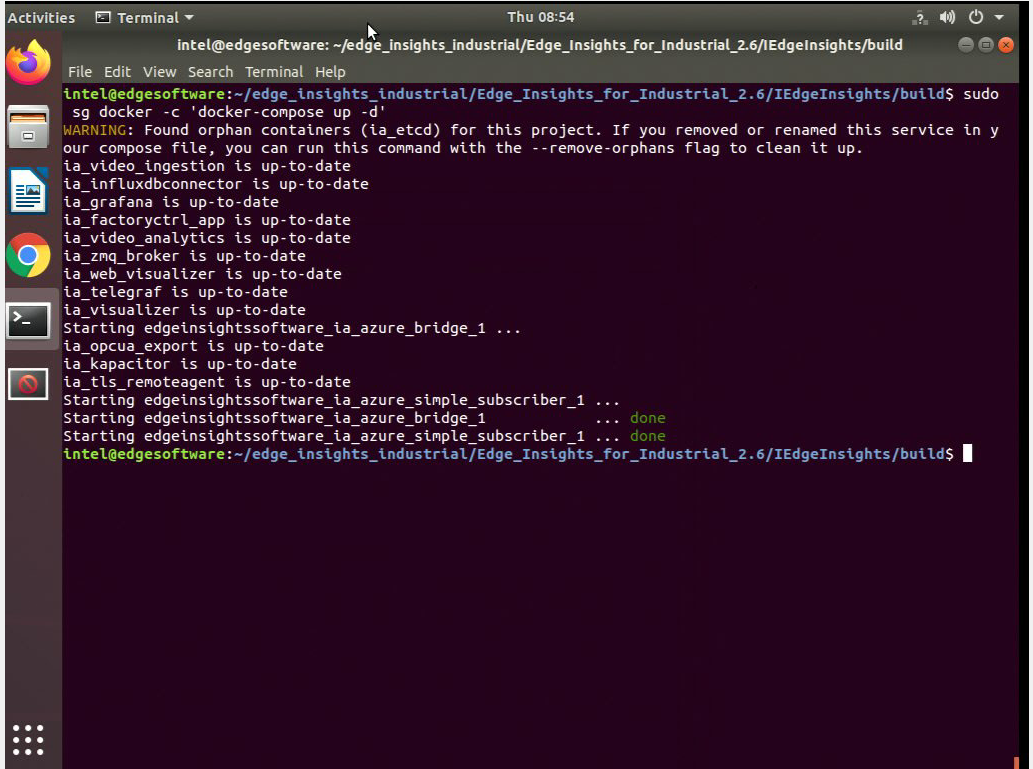Click 'ia_kapacitor is up-to-date' line
The height and width of the screenshot is (769, 1033).
pos(180,364)
